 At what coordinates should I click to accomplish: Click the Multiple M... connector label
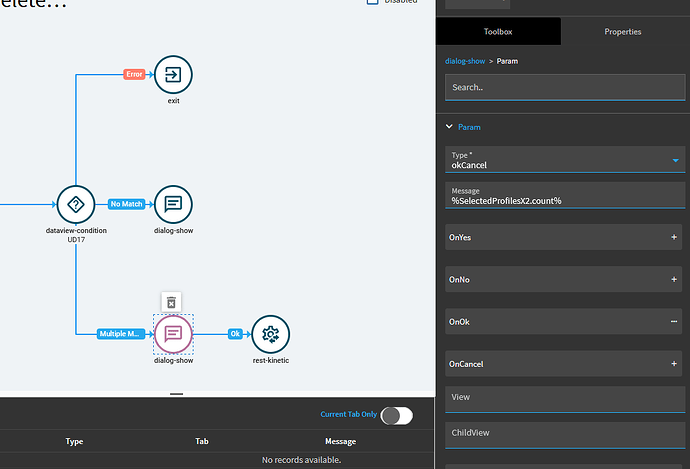(121, 334)
